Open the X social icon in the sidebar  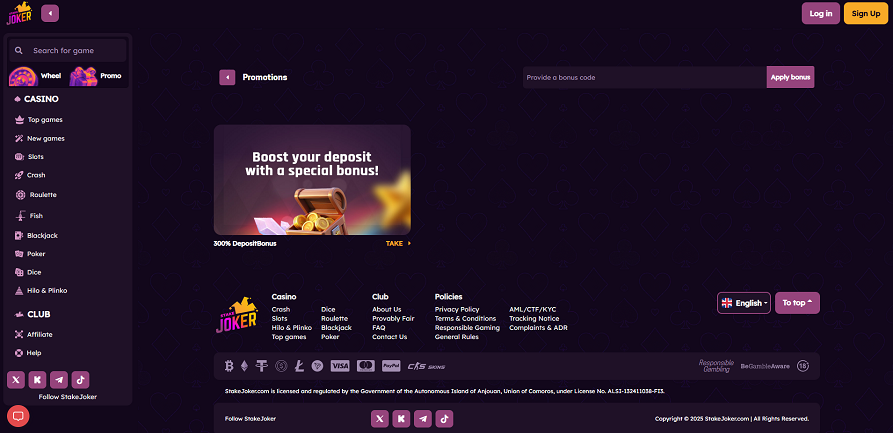tap(16, 379)
